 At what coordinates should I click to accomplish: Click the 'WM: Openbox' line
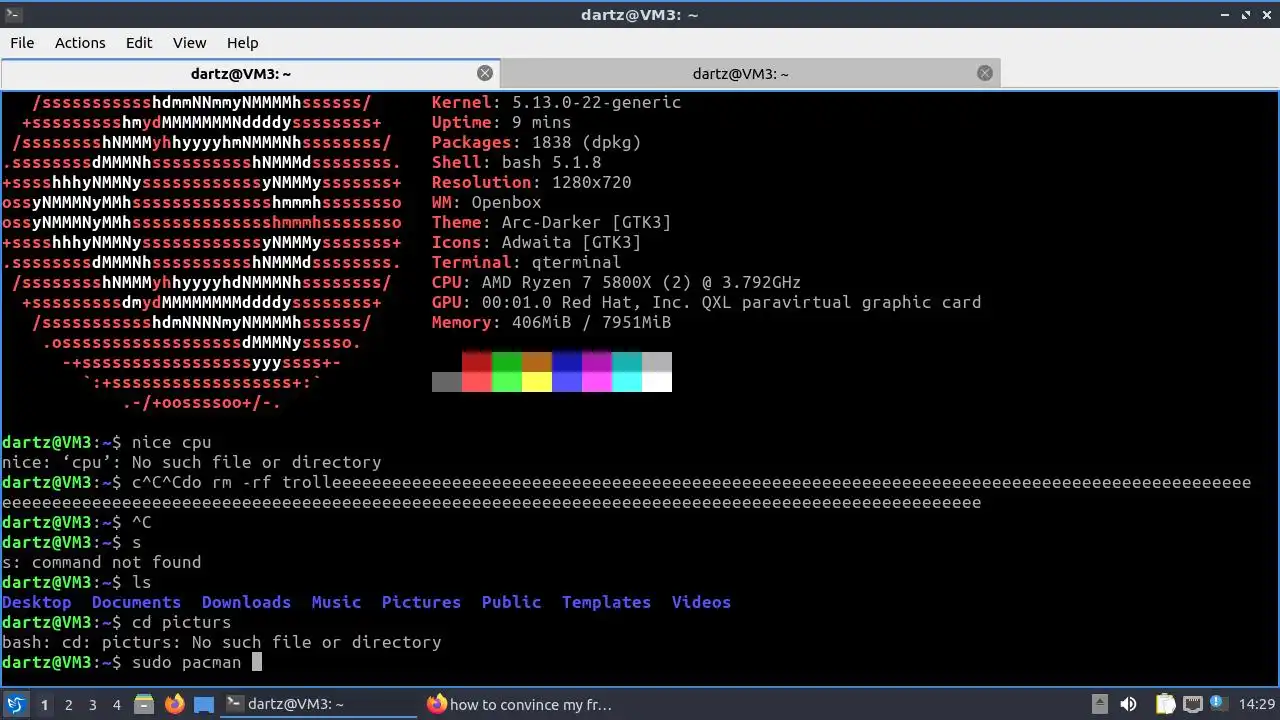pos(486,202)
